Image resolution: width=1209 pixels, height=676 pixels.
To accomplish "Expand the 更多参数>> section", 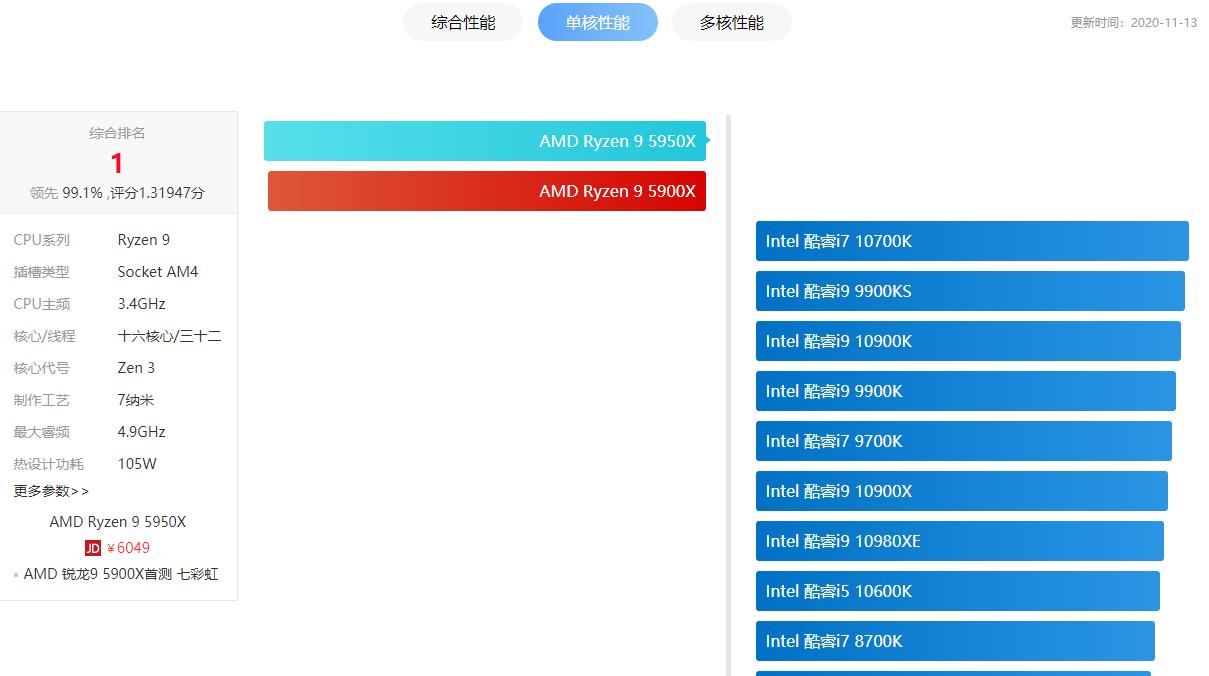I will click(51, 491).
